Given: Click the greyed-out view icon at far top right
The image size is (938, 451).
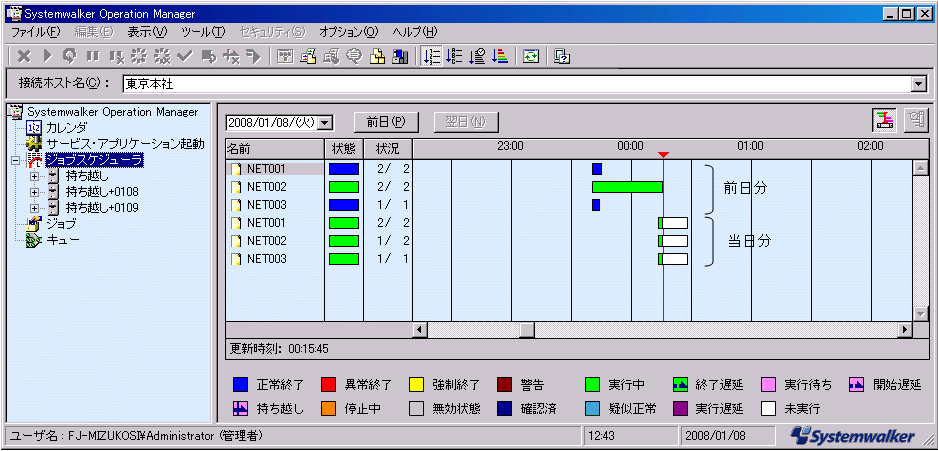Looking at the screenshot, I should click(915, 120).
